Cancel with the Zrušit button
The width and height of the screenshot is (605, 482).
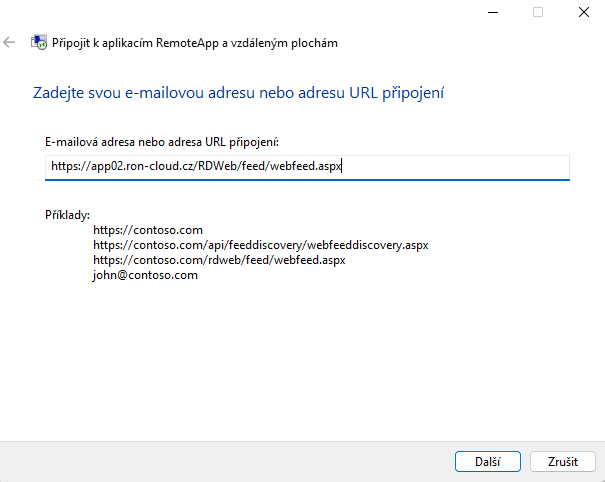coord(563,462)
